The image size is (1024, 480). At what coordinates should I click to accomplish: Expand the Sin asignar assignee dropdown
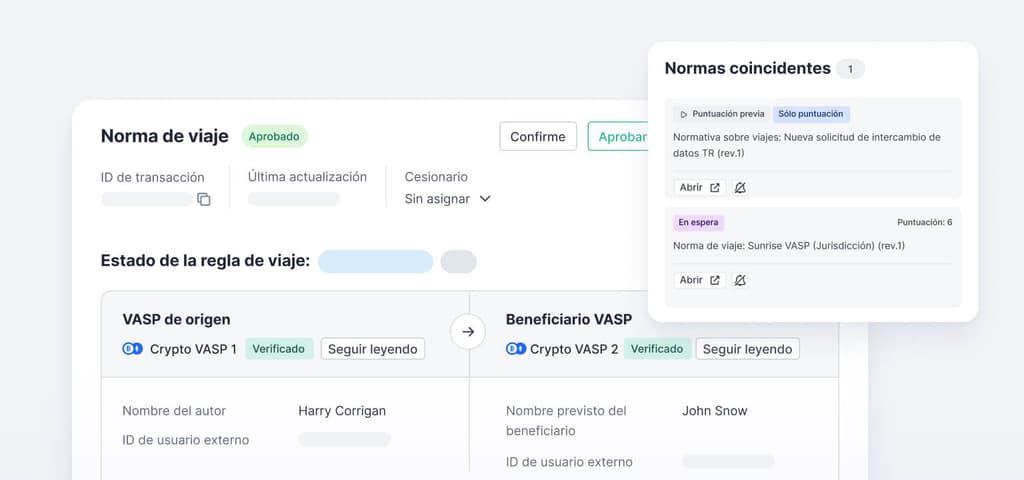coord(447,199)
